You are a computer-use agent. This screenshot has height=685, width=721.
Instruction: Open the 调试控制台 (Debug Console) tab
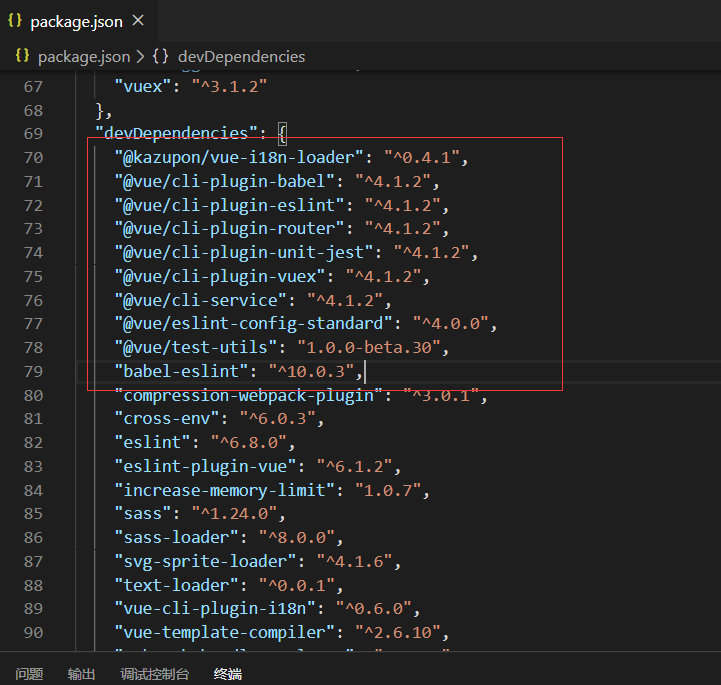[154, 674]
